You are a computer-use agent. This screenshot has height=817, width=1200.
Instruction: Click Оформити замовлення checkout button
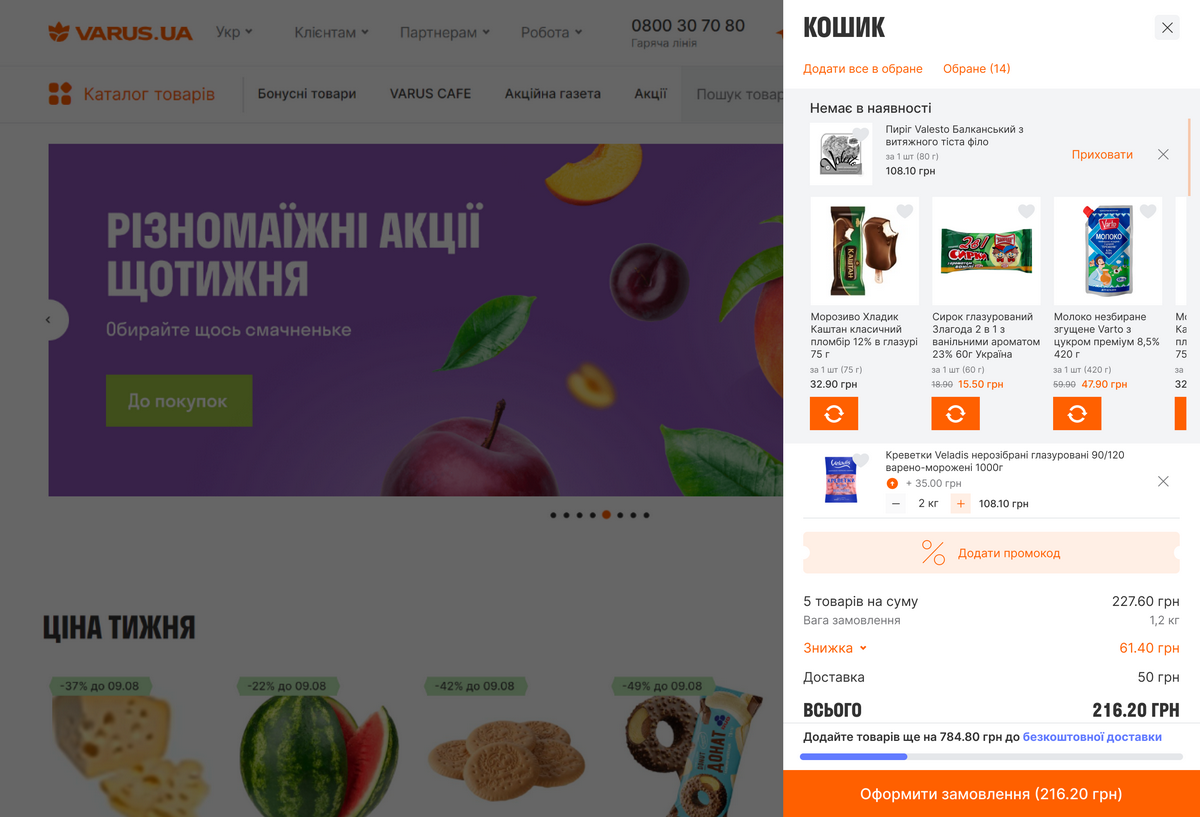[991, 794]
